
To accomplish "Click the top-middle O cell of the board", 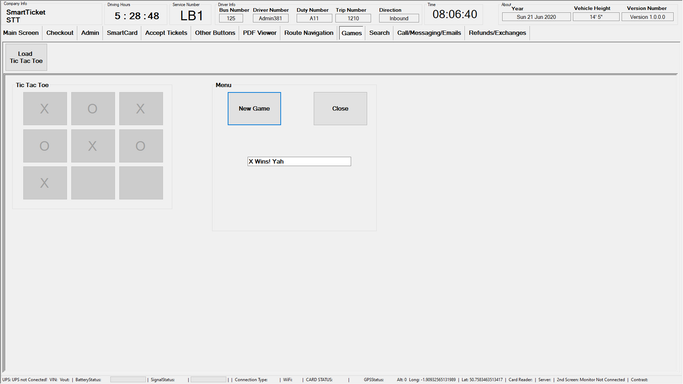I will pos(93,108).
